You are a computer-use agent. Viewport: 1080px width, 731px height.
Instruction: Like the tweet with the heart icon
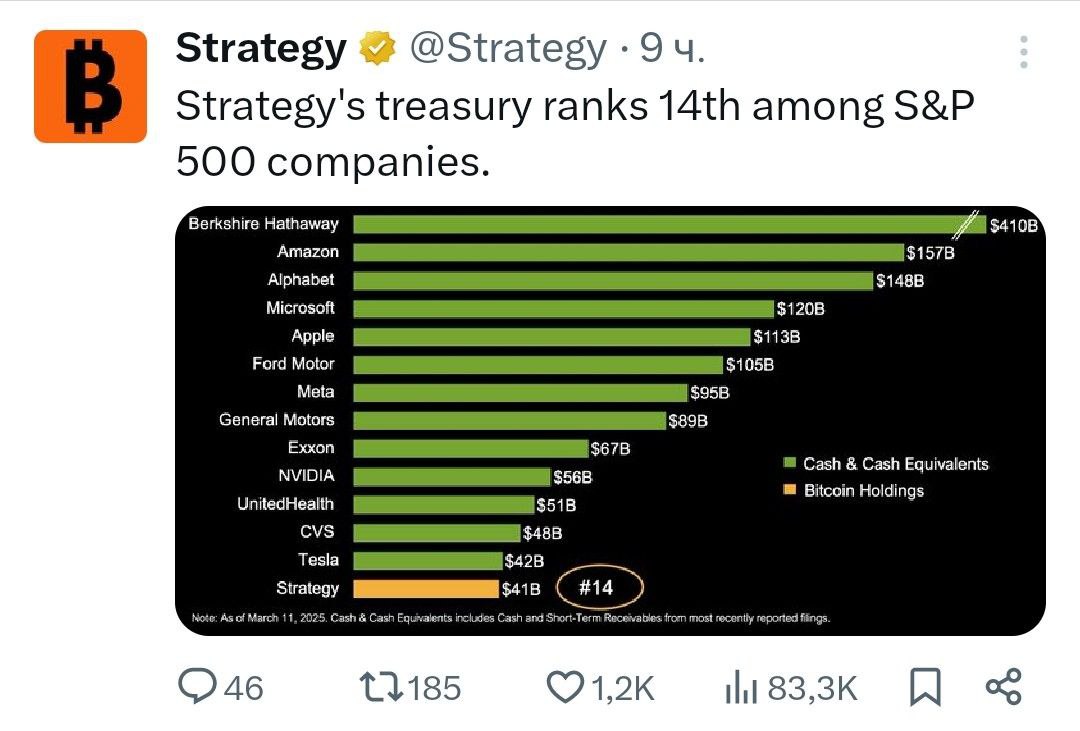[x=565, y=688]
